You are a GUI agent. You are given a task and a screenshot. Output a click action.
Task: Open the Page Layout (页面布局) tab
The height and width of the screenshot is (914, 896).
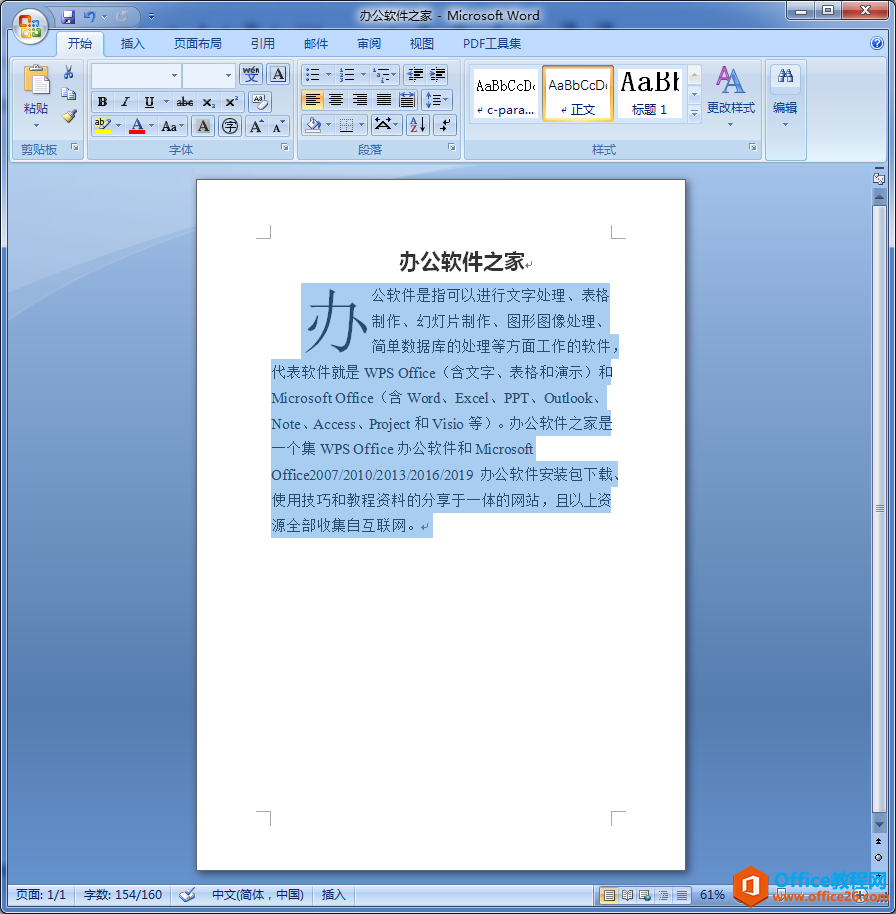(x=198, y=43)
